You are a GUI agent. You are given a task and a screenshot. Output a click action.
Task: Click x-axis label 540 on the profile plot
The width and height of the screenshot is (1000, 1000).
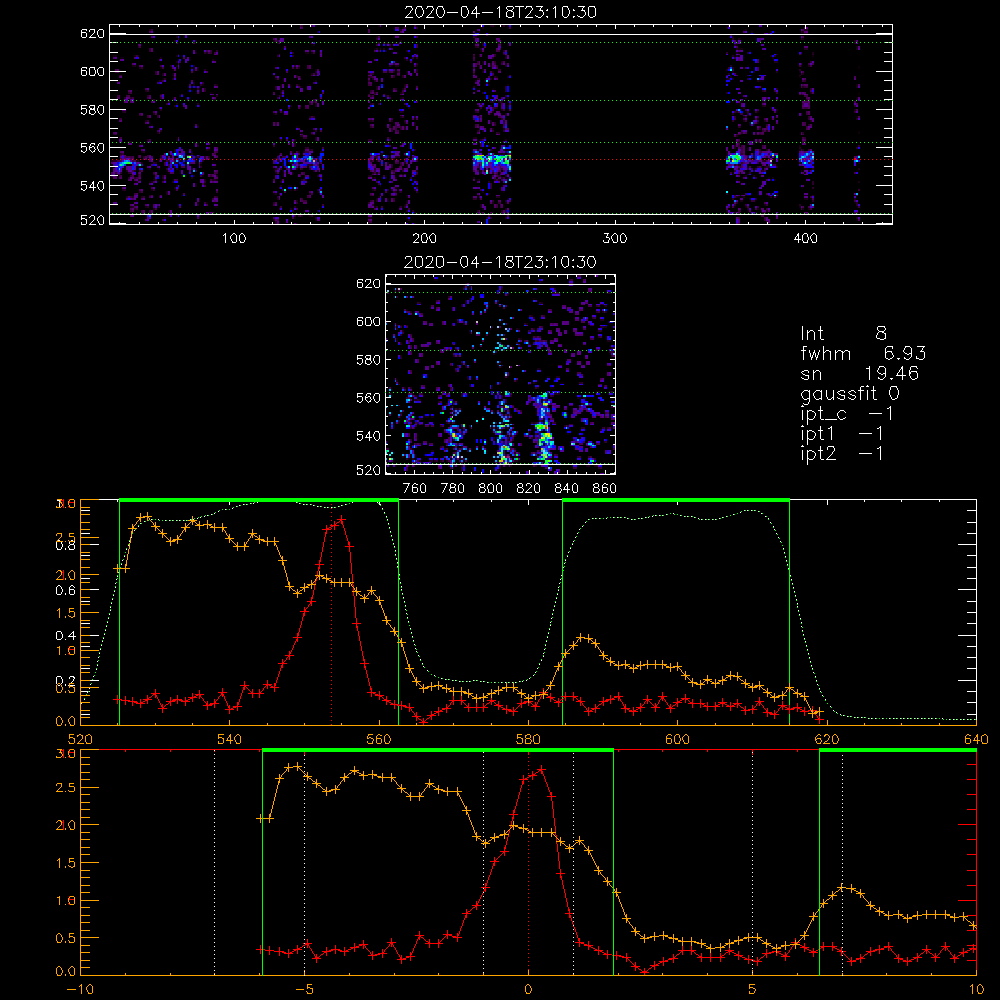(x=230, y=739)
